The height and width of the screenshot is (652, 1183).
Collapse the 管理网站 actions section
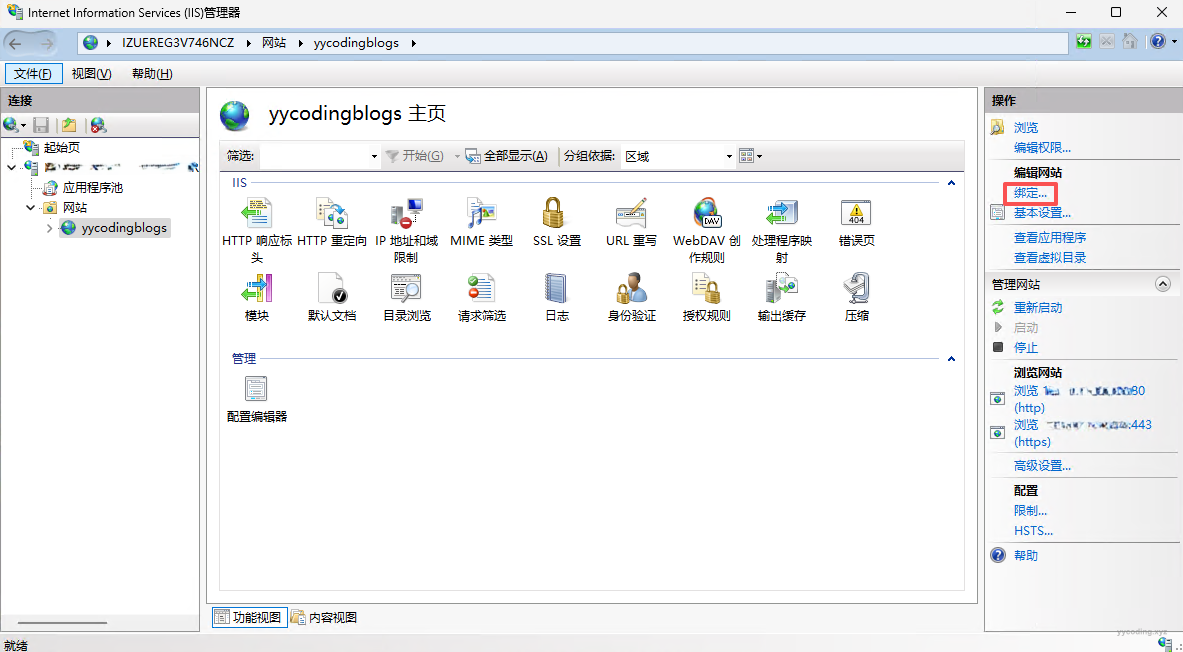point(1162,284)
